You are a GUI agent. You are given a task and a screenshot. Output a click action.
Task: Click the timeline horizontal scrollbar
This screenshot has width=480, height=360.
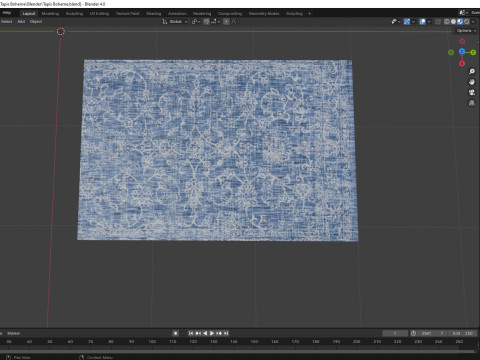(237, 351)
